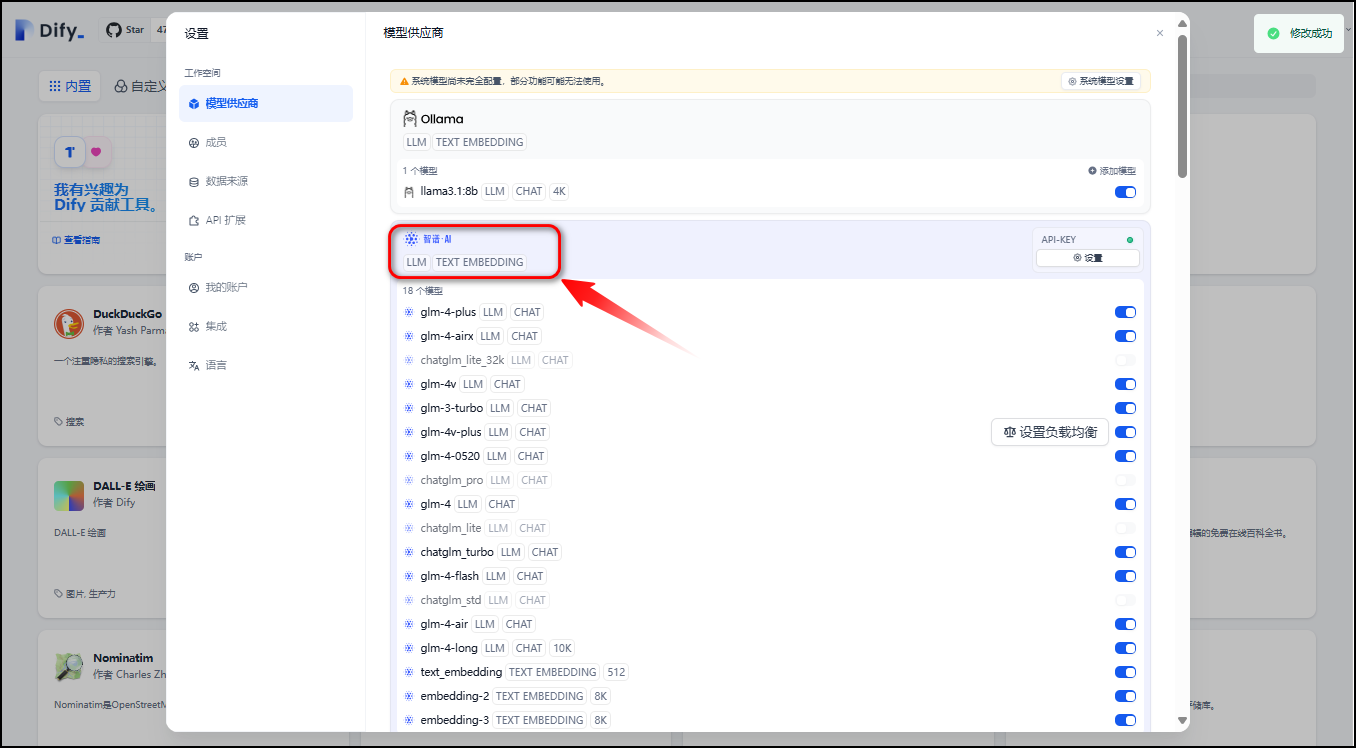Toggle the glm-4-airx model switch

(1125, 336)
